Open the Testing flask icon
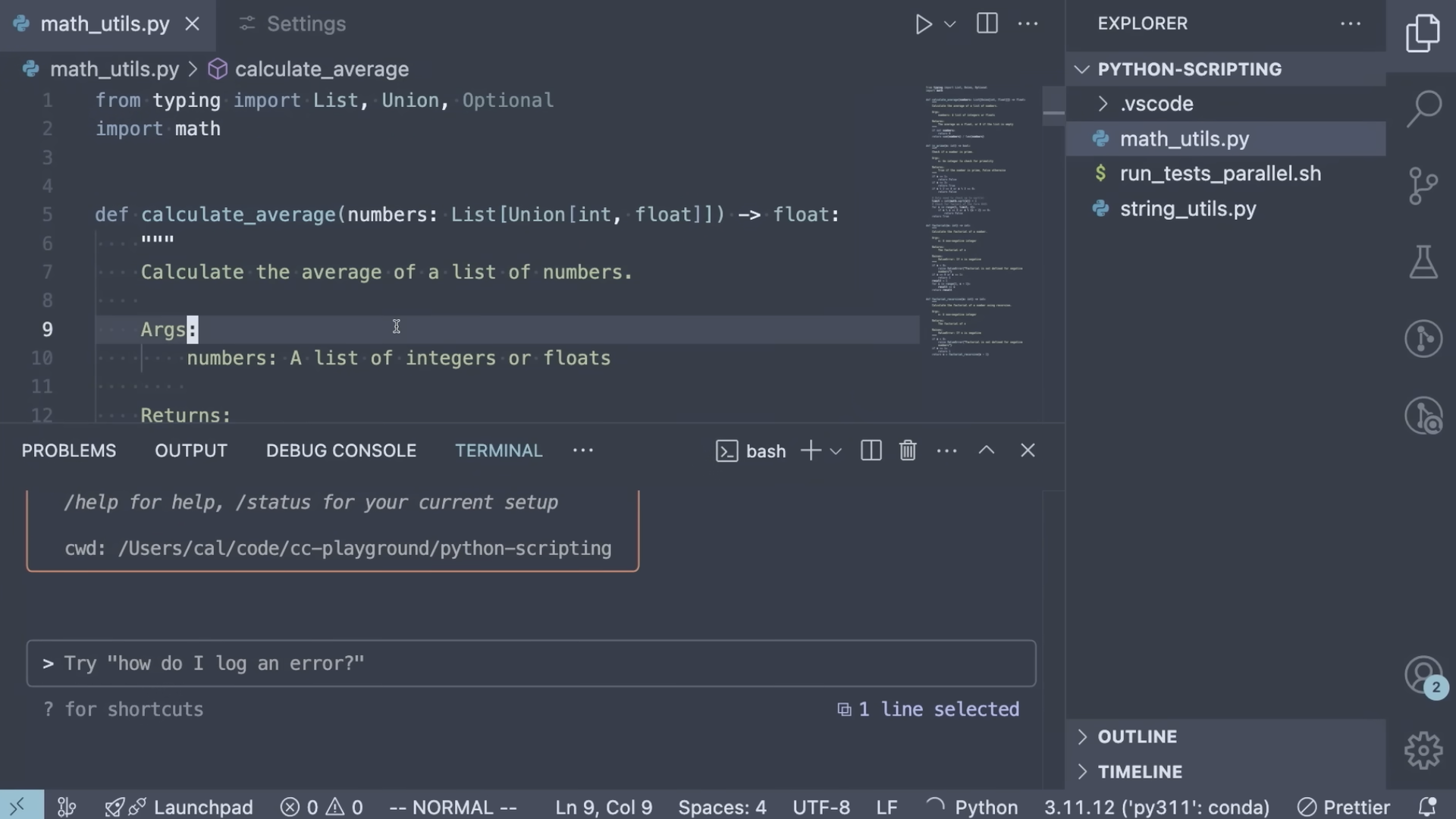The height and width of the screenshot is (819, 1456). click(x=1423, y=262)
